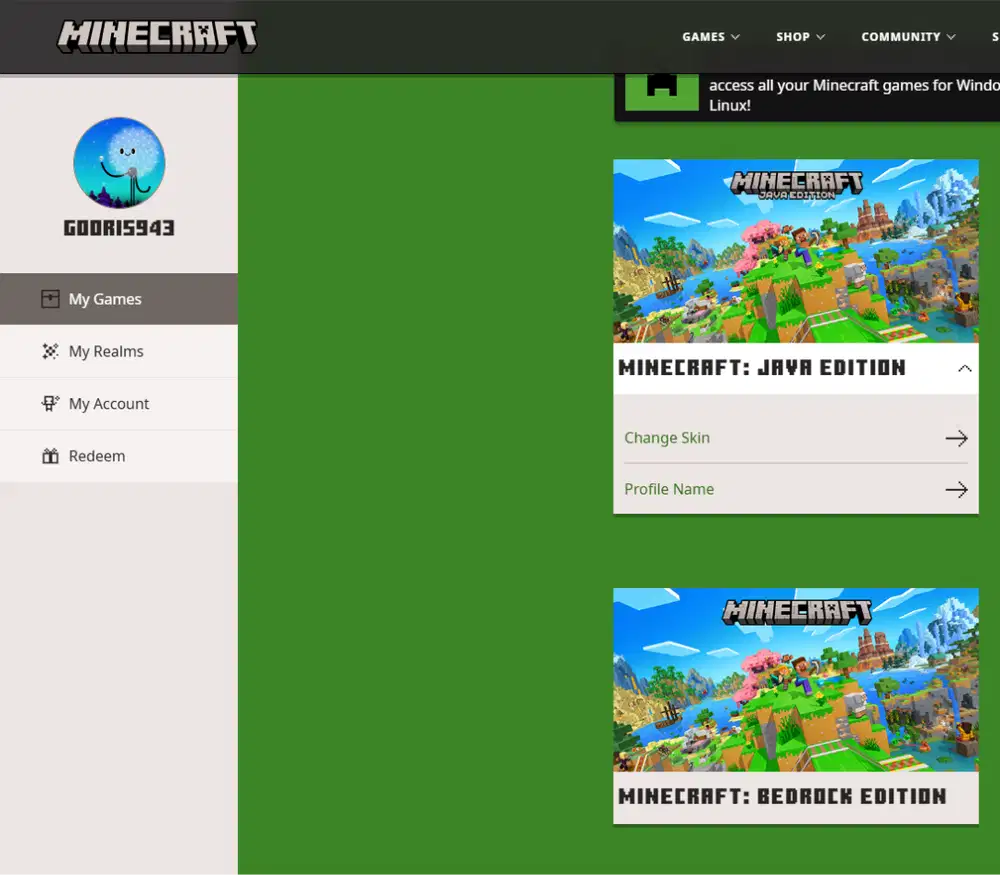1000x875 pixels.
Task: Click the Redeem gift icon
Action: coord(50,456)
